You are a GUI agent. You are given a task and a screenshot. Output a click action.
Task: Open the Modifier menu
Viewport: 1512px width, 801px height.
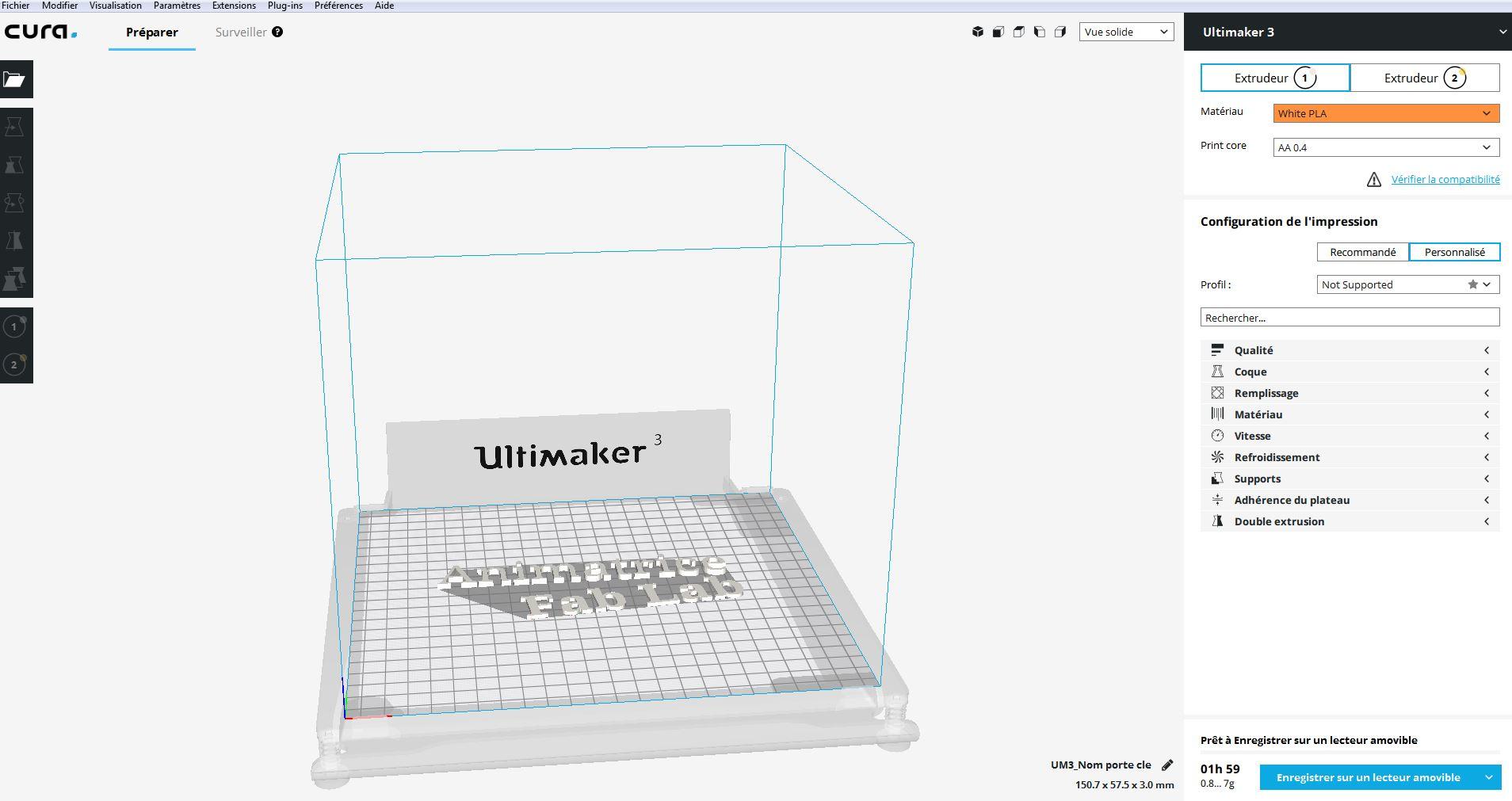(59, 6)
